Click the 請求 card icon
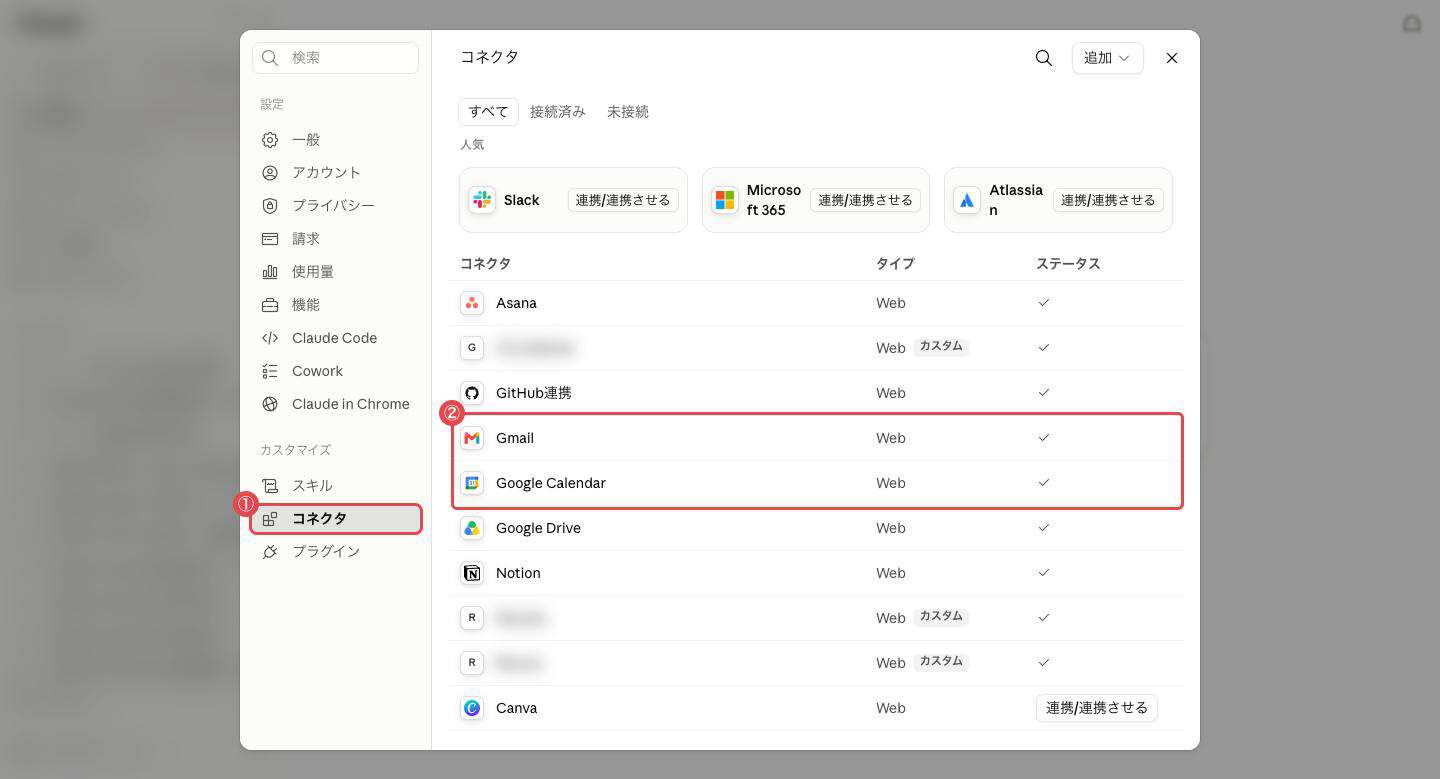Viewport: 1440px width, 779px height. [x=270, y=239]
